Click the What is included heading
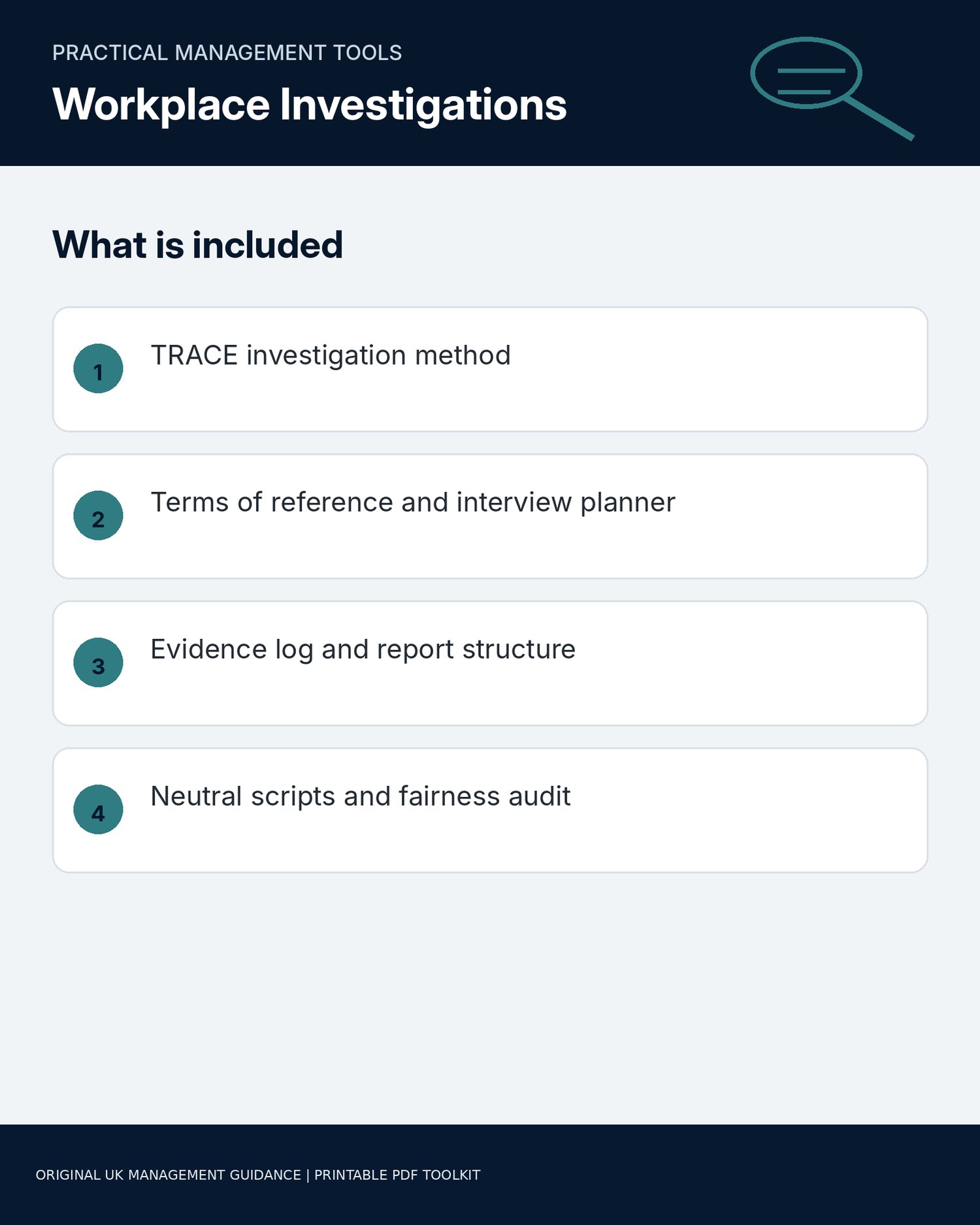 click(x=197, y=245)
